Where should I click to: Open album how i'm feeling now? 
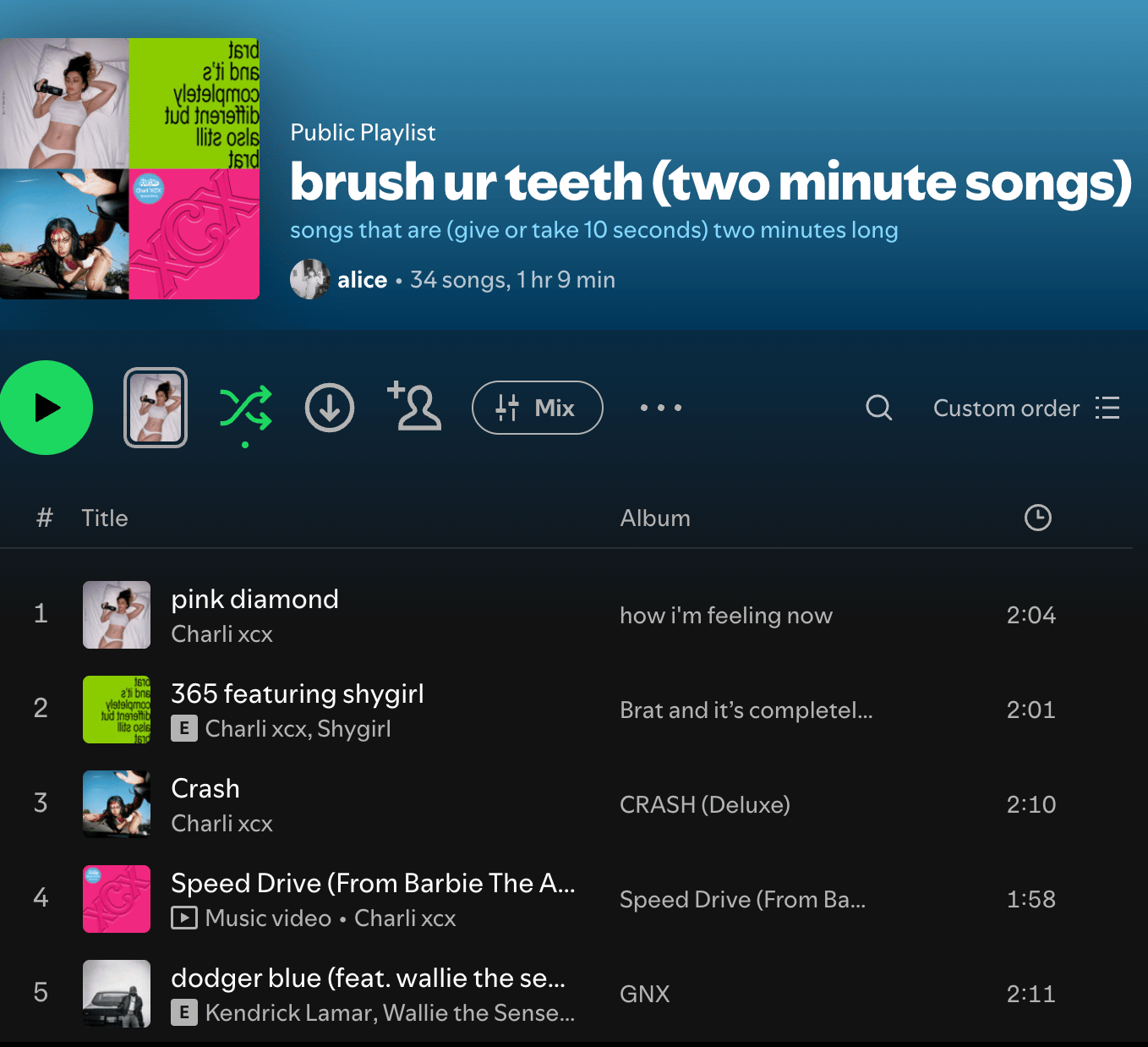tap(726, 616)
